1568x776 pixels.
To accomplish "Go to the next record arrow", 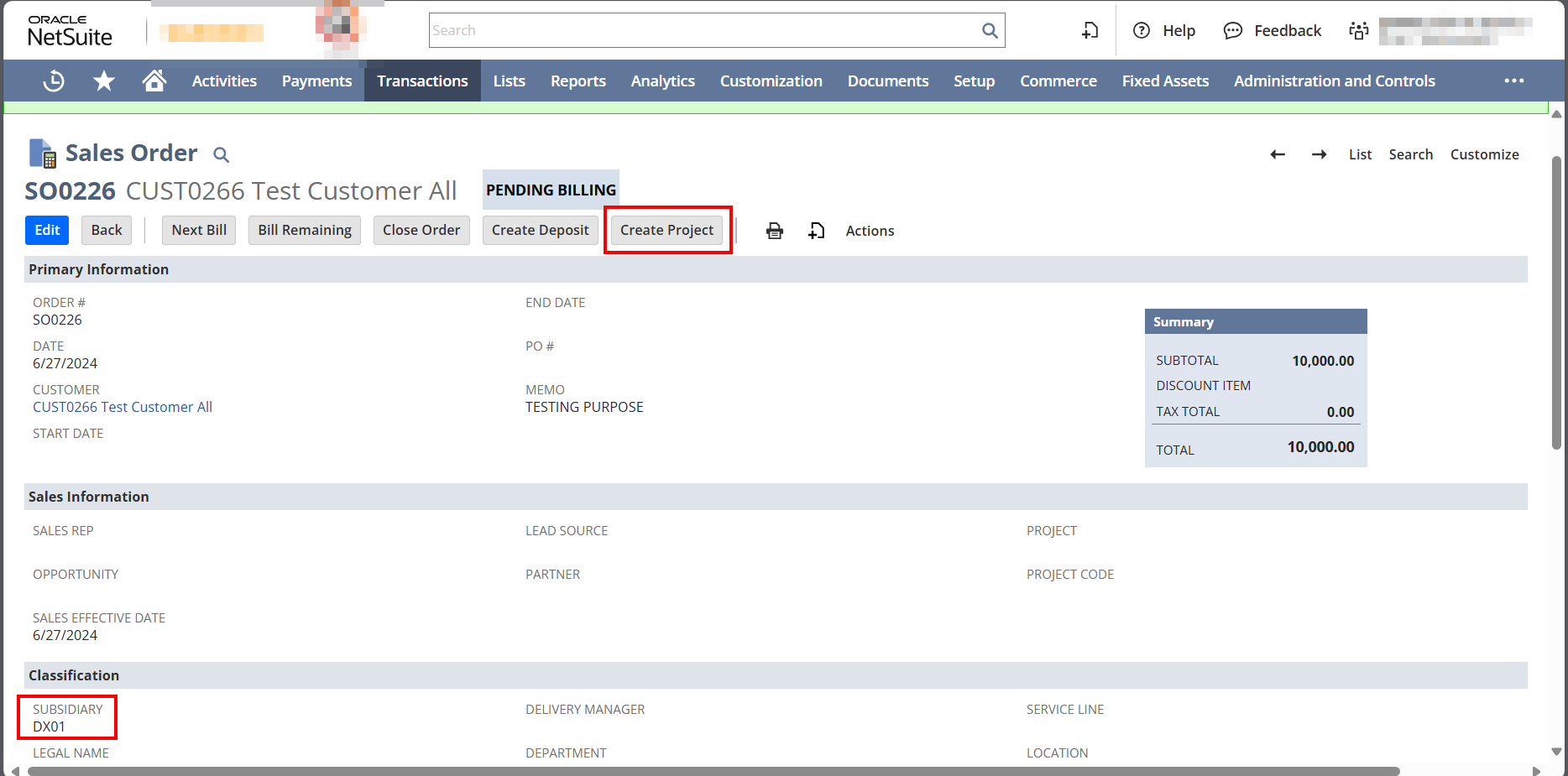I will coord(1319,154).
